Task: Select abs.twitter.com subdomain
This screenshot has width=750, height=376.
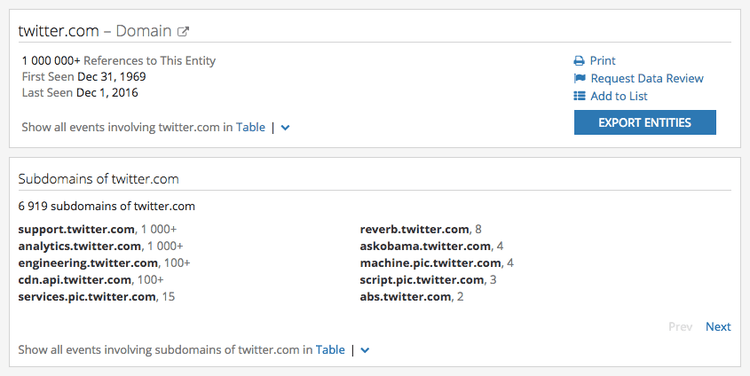Action: (406, 297)
